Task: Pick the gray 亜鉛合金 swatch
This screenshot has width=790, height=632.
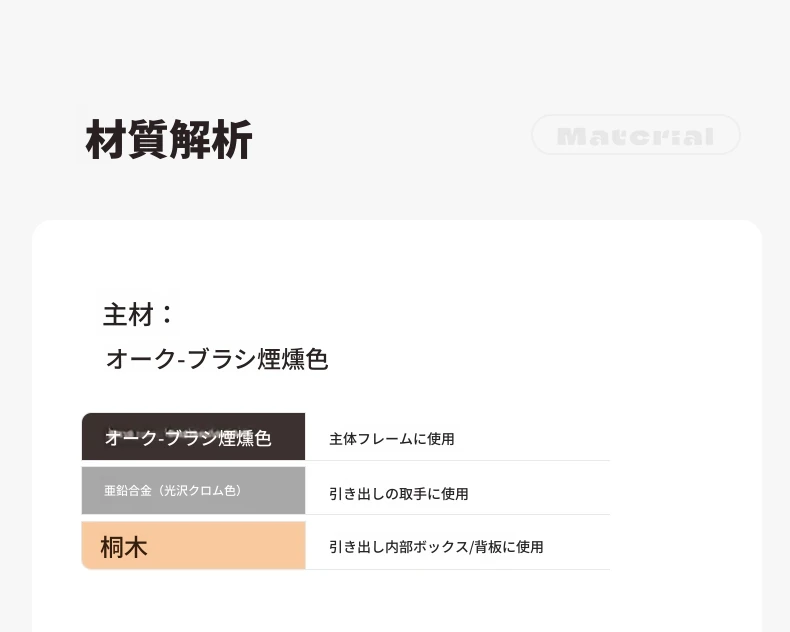Action: tap(193, 490)
